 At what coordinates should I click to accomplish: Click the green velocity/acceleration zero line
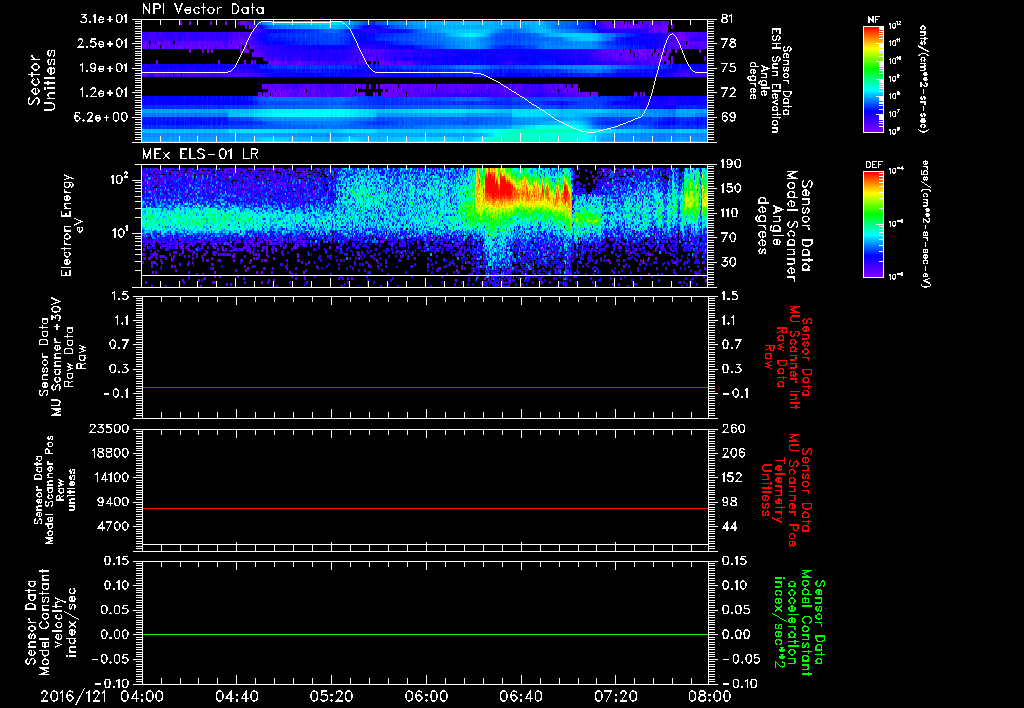(x=424, y=634)
